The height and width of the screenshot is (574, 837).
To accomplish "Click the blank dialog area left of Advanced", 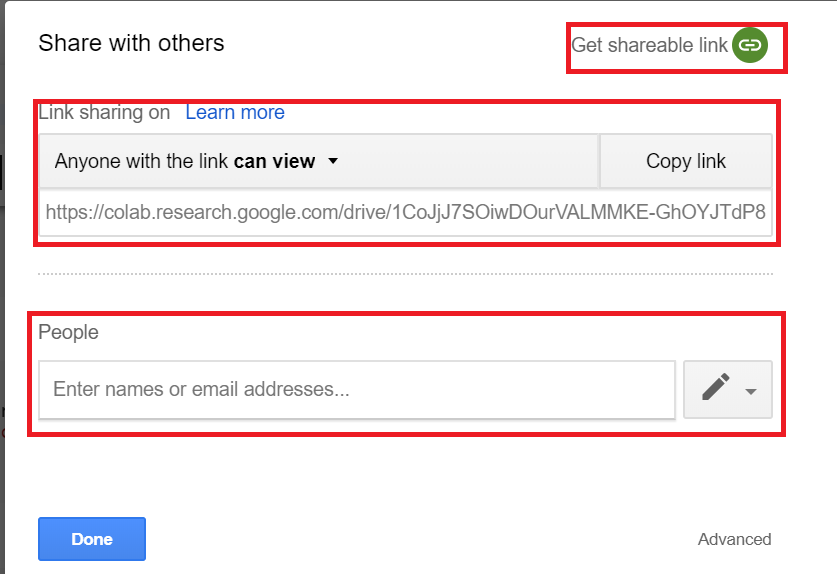I will [420, 539].
